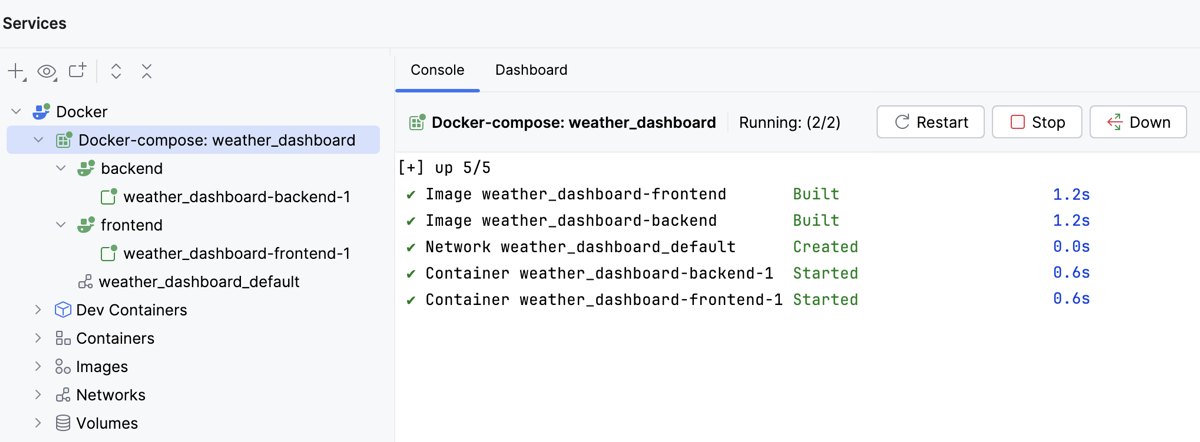Click 'Image weather_dashboard-backend' console text
Image resolution: width=1200 pixels, height=442 pixels.
571,220
